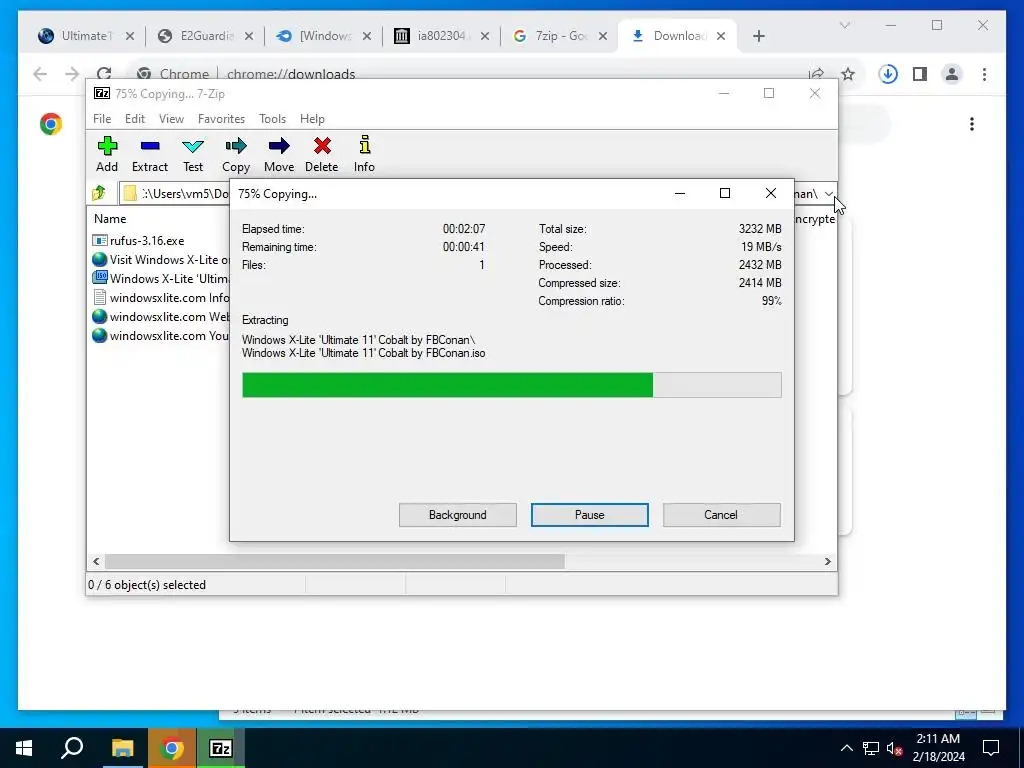Share this page via Chrome share icon

coord(816,74)
